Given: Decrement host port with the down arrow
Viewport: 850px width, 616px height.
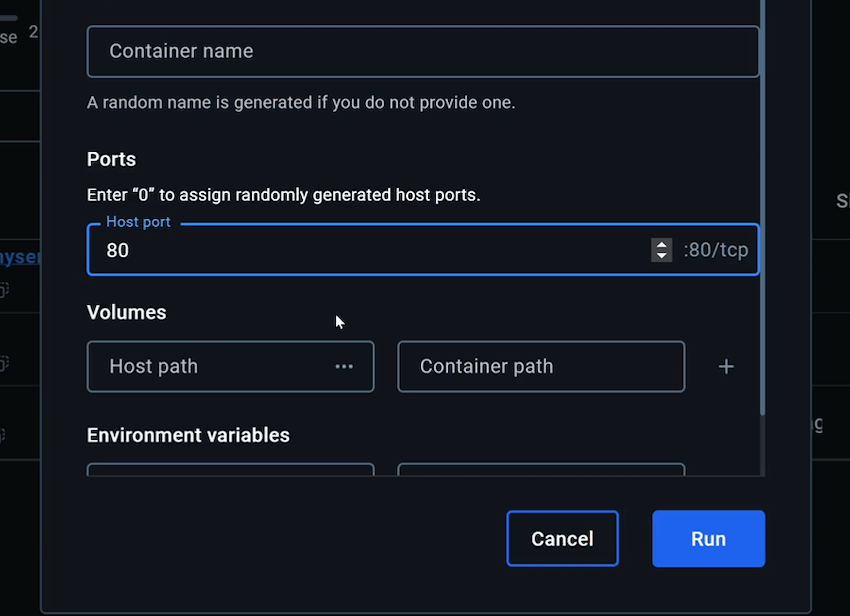Looking at the screenshot, I should (x=661, y=256).
